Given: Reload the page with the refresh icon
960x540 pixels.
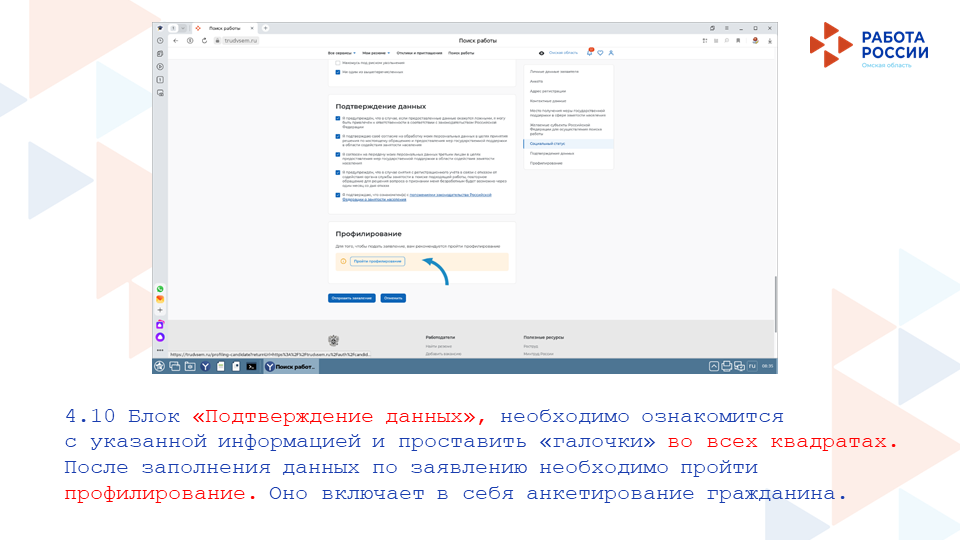Looking at the screenshot, I should (x=204, y=40).
